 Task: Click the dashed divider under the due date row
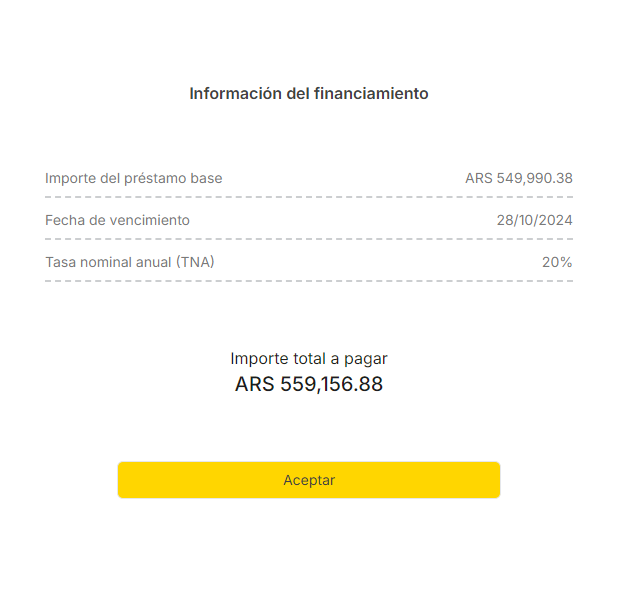(x=309, y=239)
